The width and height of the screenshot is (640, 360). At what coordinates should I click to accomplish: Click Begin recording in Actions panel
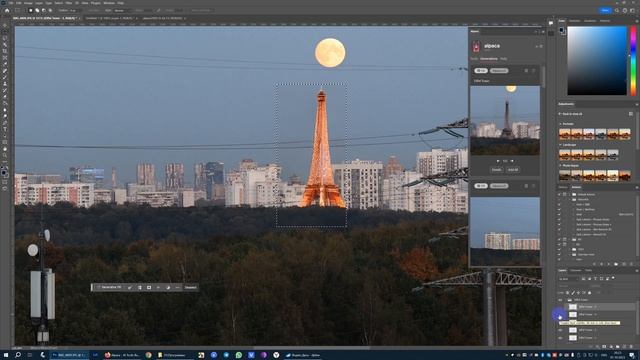coord(601,264)
